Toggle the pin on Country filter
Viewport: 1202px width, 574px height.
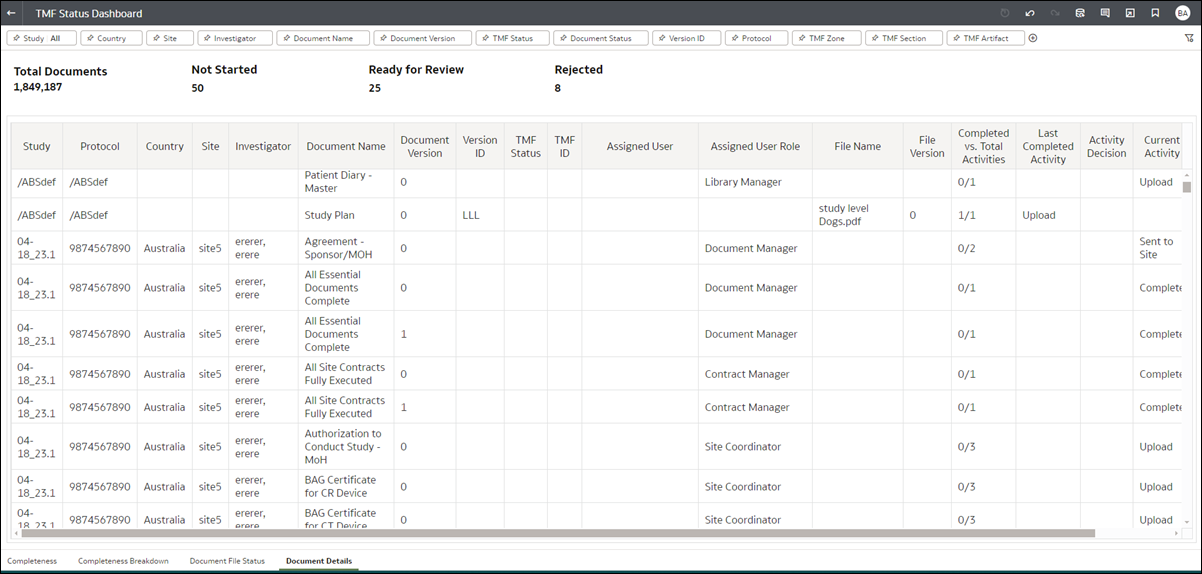click(x=91, y=38)
